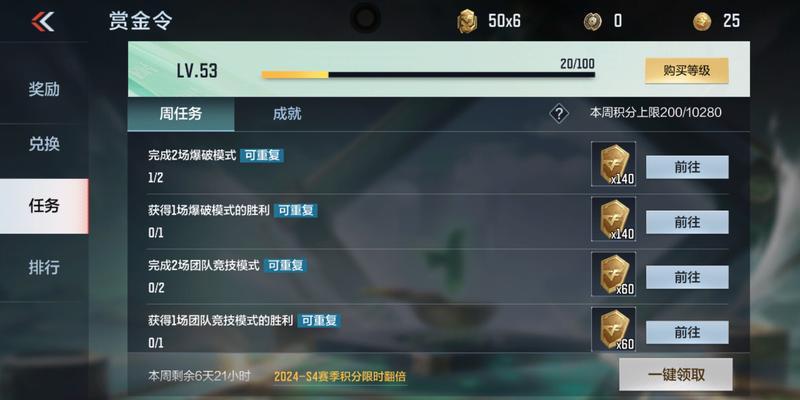This screenshot has width=800, height=400.
Task: Open the 兑换 sidebar section
Action: (44, 144)
